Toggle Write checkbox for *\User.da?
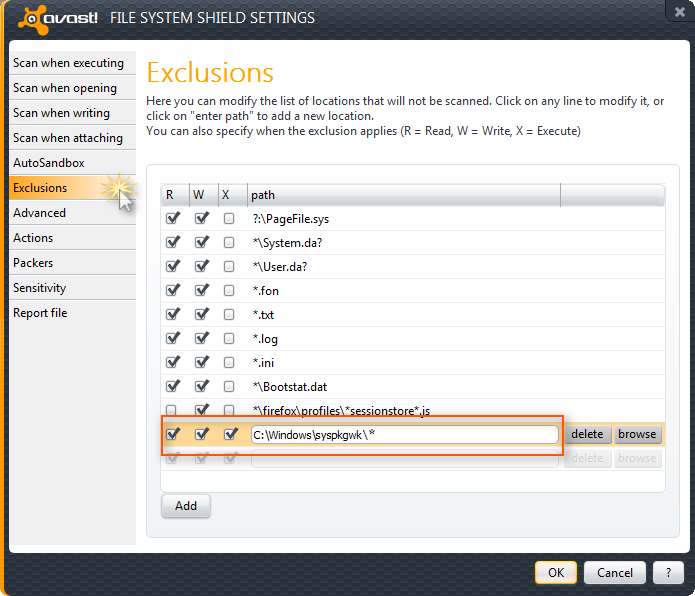This screenshot has width=695, height=596. point(201,266)
